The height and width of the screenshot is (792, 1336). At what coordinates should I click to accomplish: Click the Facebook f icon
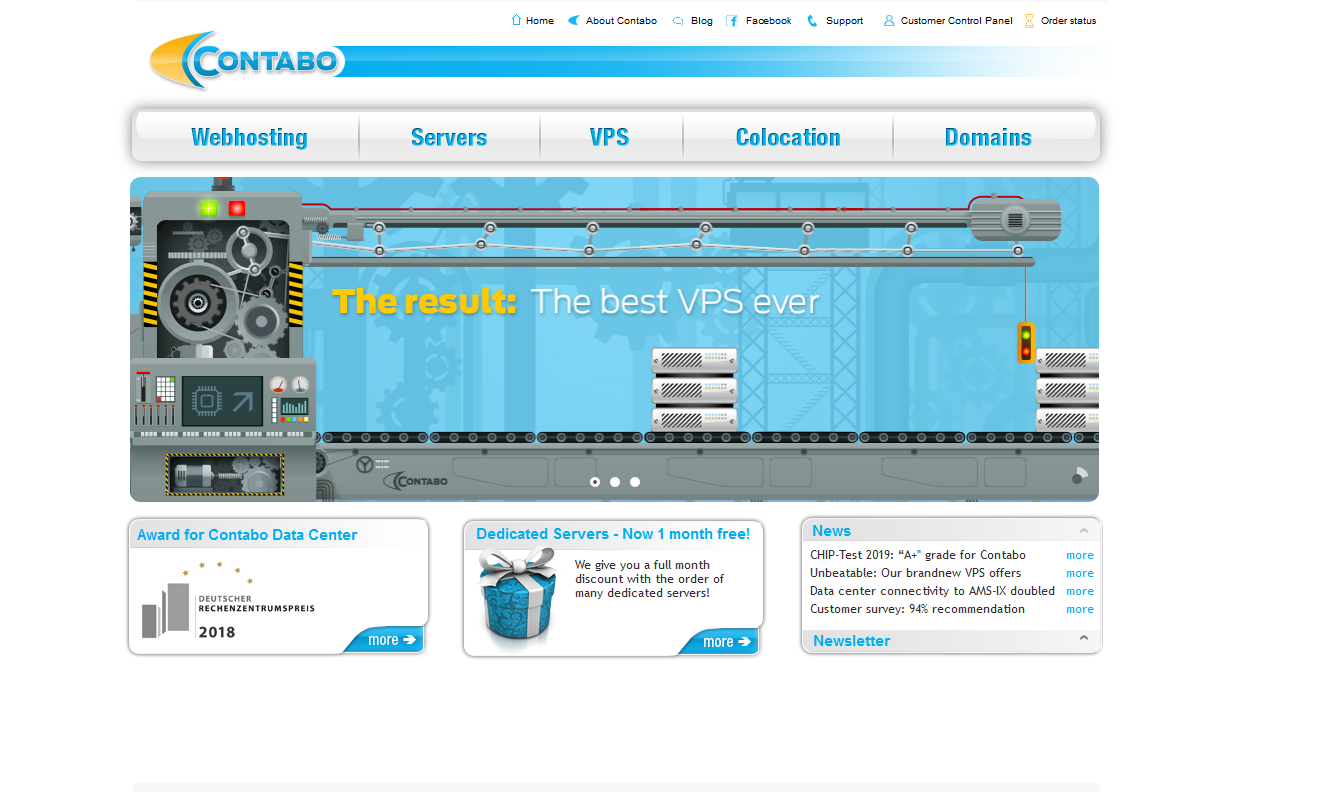pyautogui.click(x=732, y=21)
